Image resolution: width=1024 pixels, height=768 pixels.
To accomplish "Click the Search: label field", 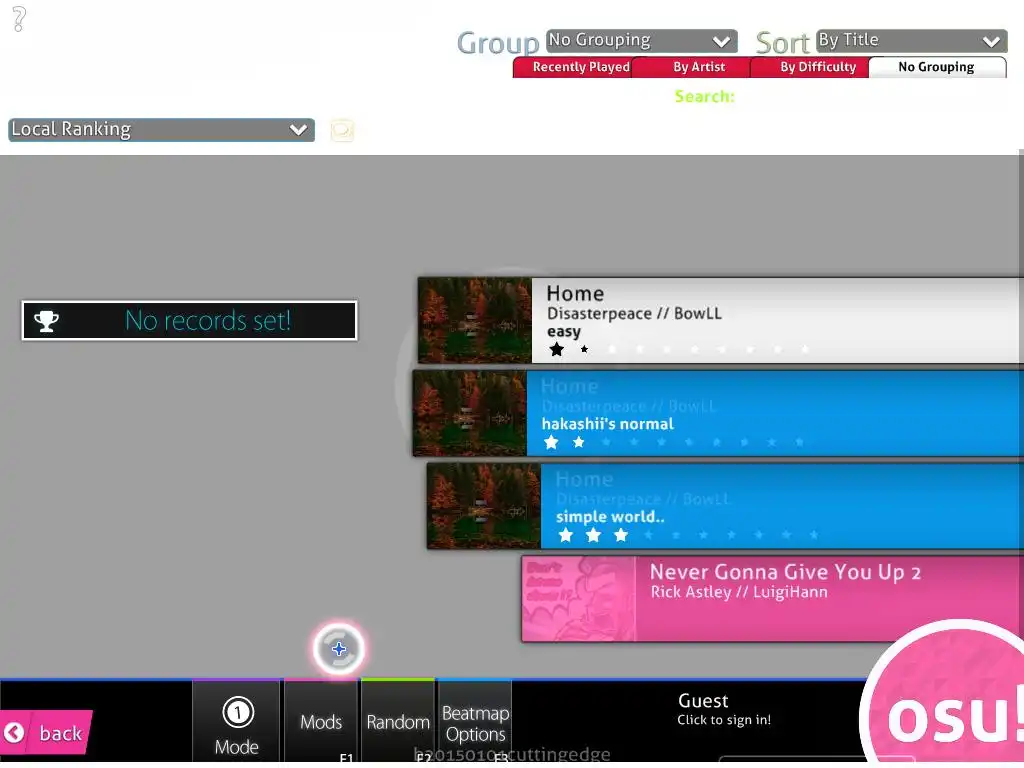I will 704,97.
